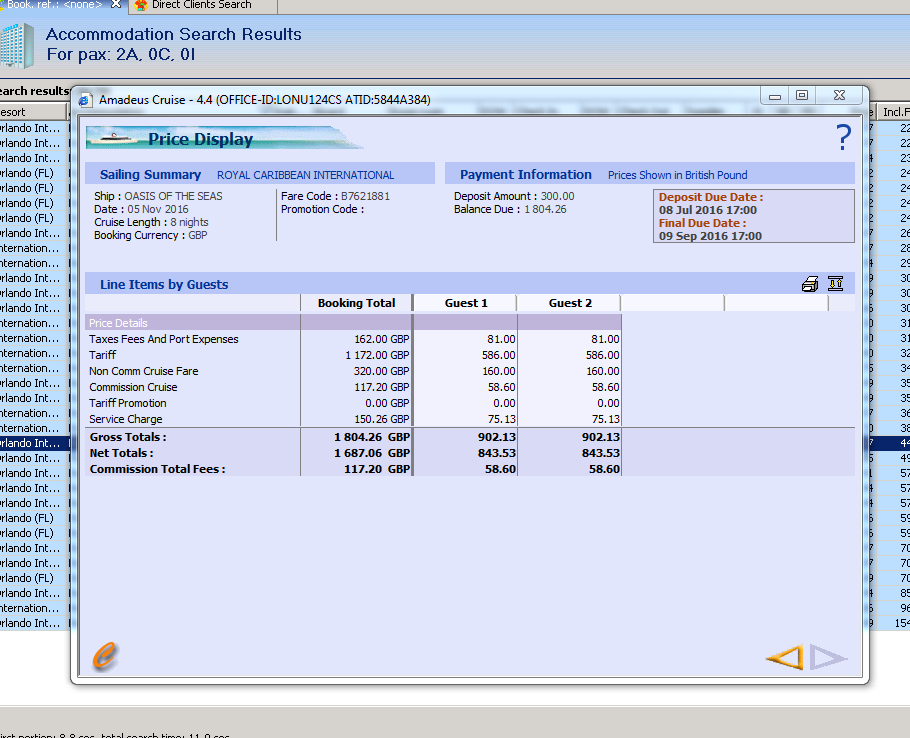The image size is (910, 738).
Task: Close the Amadeus Cruise window
Action: 839,96
